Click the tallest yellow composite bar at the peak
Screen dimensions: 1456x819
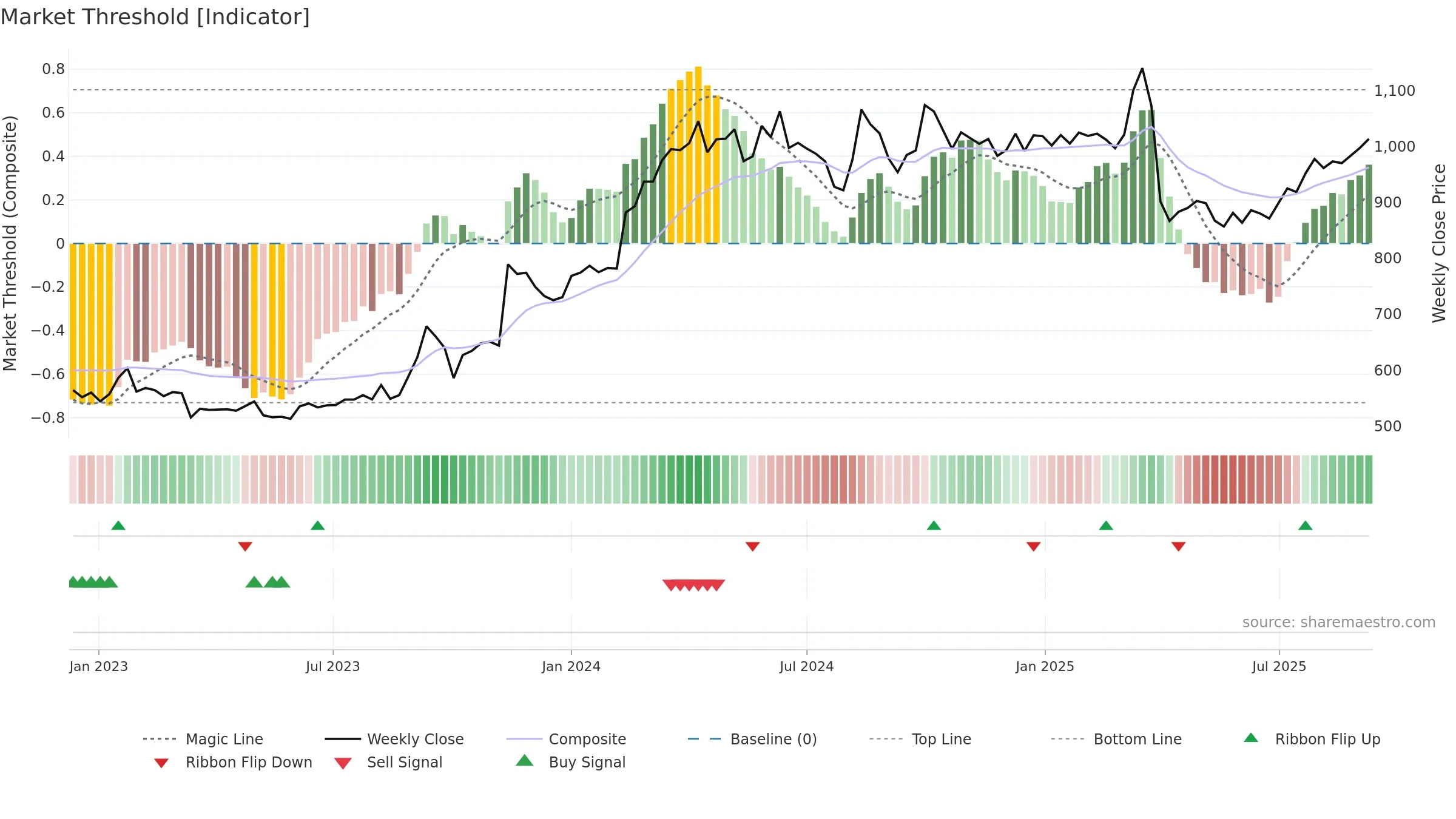(x=698, y=155)
